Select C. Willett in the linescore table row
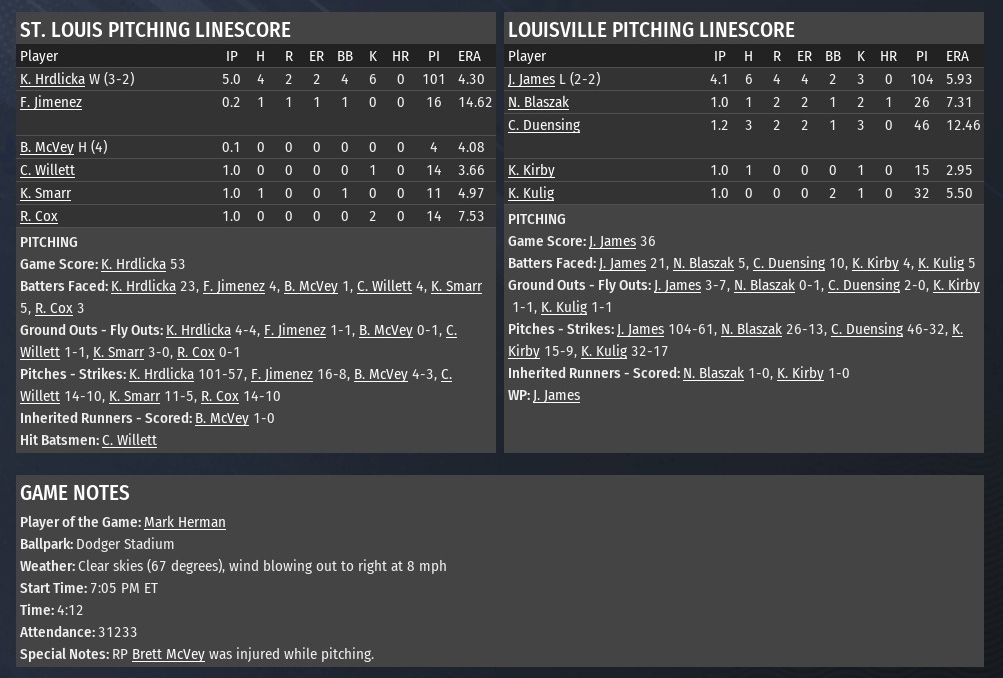1003x678 pixels. click(x=47, y=170)
